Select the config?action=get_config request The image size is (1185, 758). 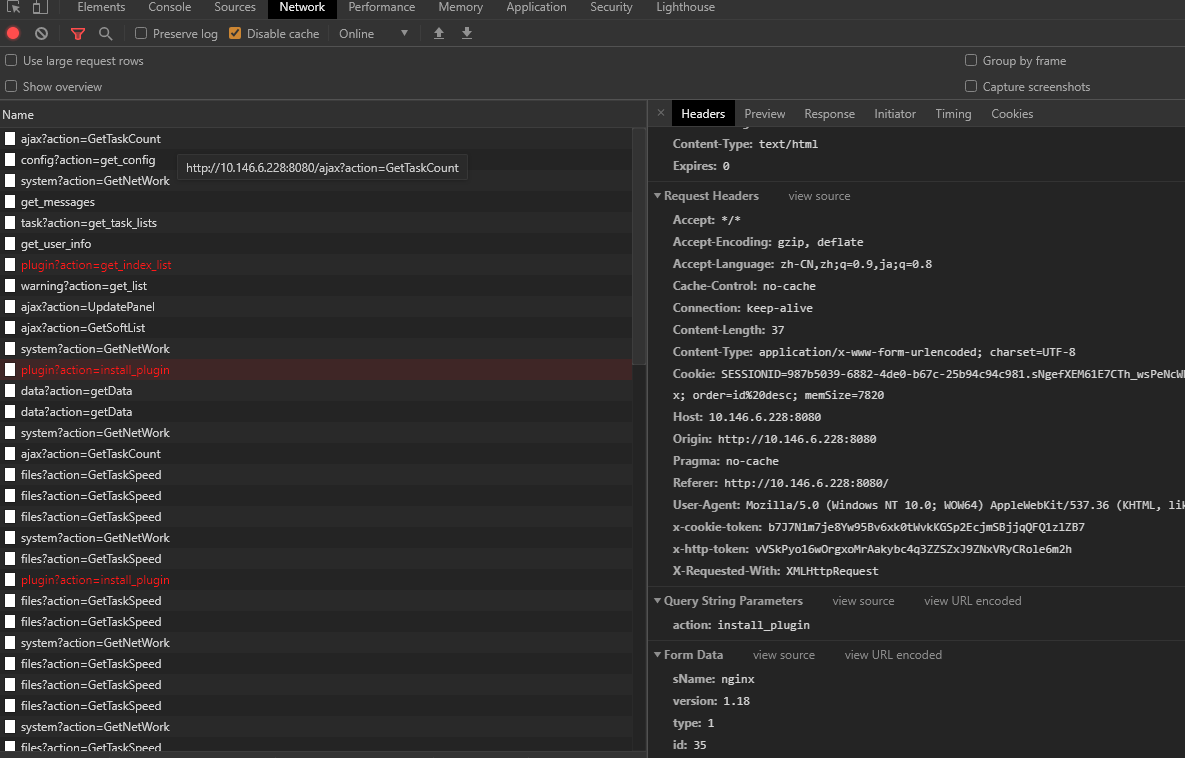316,159
